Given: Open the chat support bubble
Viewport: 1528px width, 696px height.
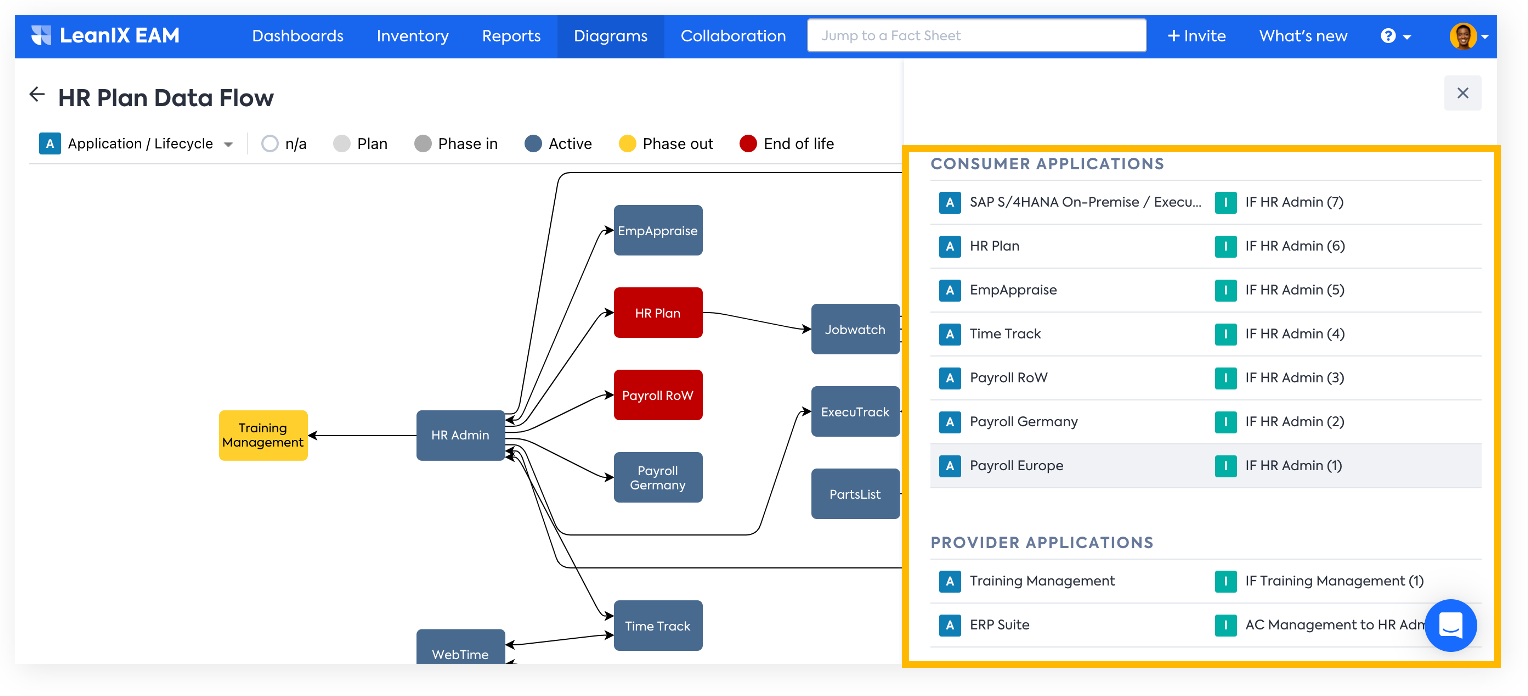Looking at the screenshot, I should (1451, 626).
